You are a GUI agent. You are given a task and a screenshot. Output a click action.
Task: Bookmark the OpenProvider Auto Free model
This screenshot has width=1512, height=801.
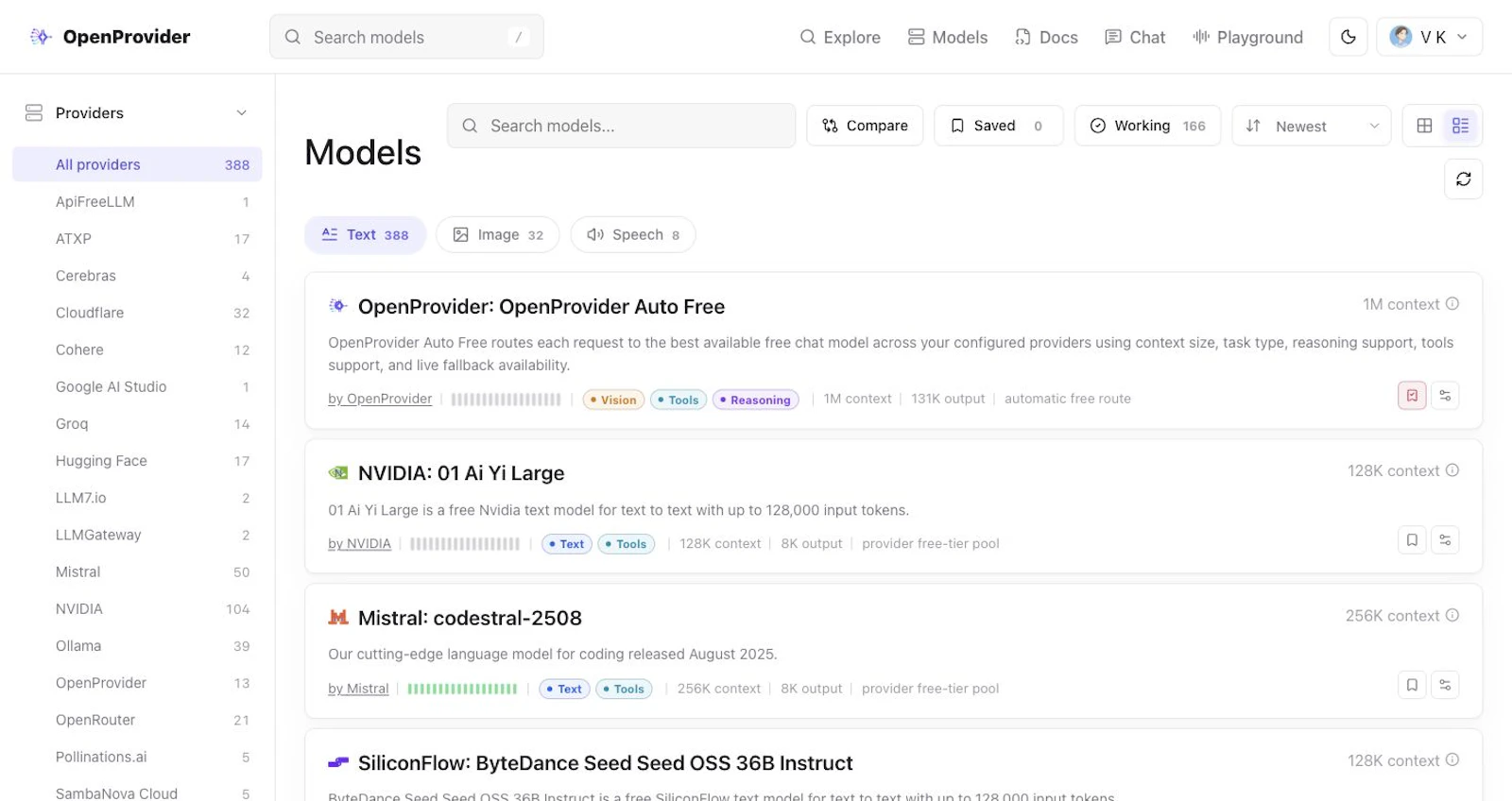point(1412,396)
